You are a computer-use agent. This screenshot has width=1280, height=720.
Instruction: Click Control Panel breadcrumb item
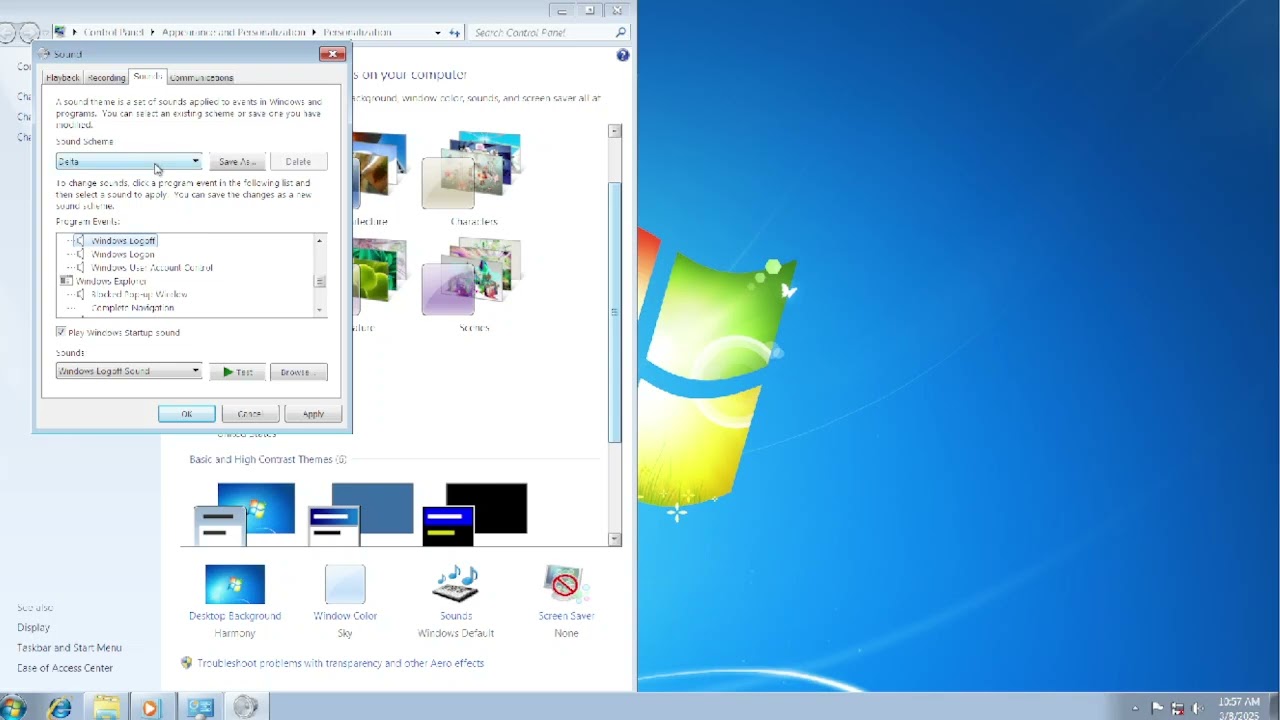pos(114,32)
